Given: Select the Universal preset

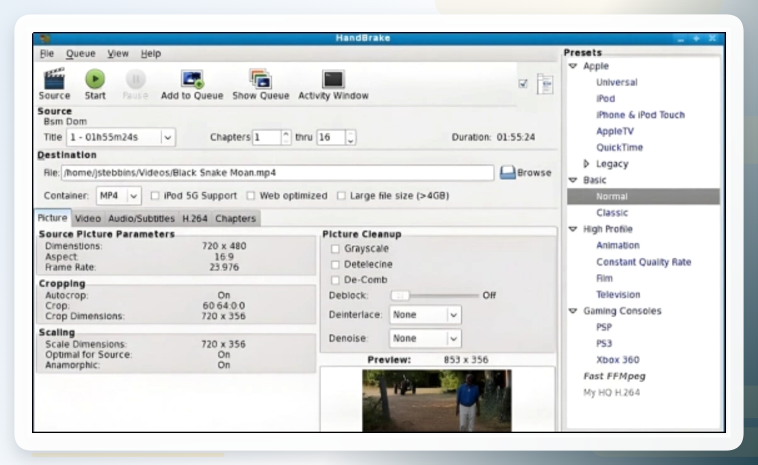Looking at the screenshot, I should (616, 83).
